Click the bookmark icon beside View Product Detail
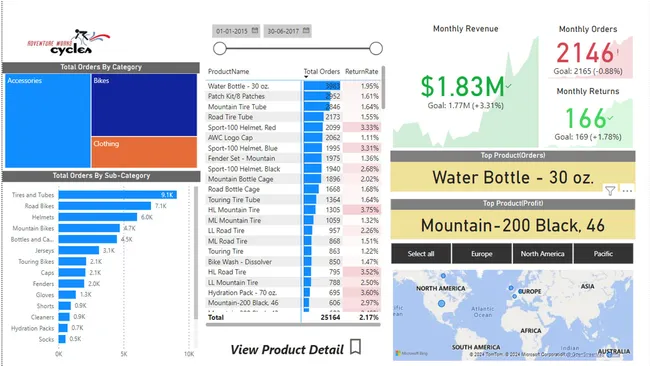This screenshot has width=650, height=366. coord(355,347)
